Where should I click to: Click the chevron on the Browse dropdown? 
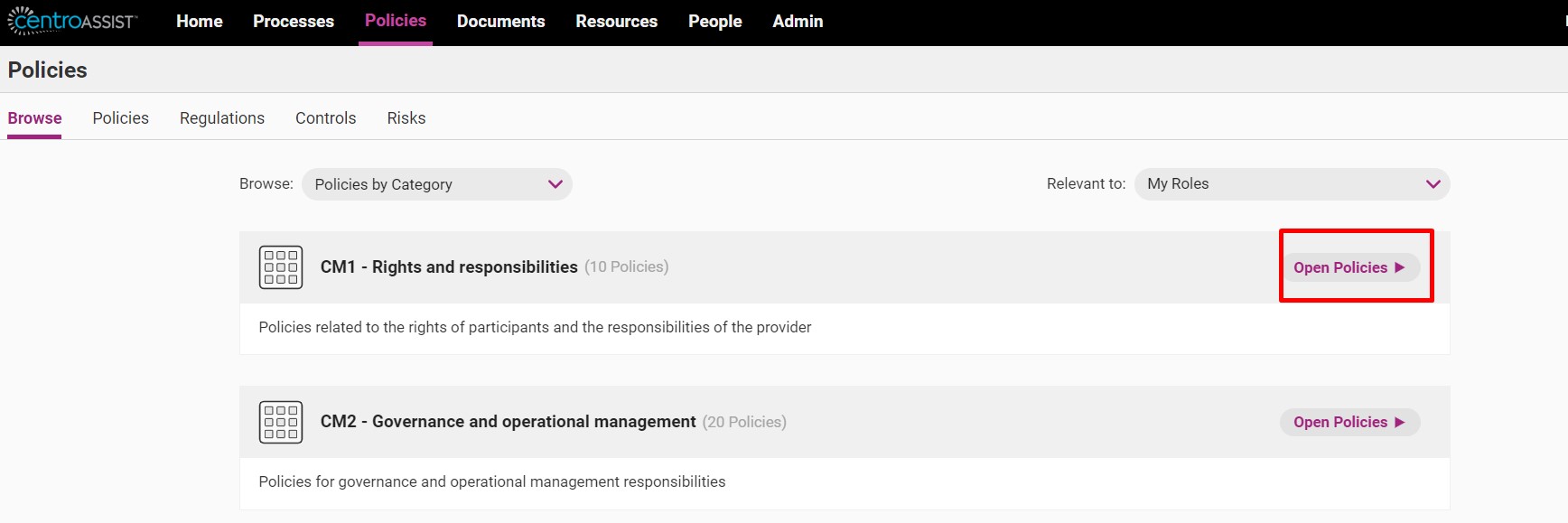pyautogui.click(x=555, y=184)
